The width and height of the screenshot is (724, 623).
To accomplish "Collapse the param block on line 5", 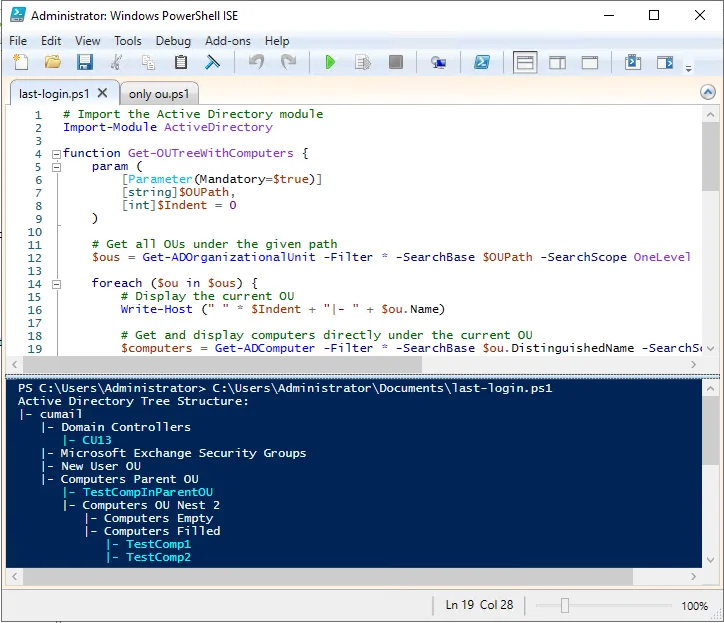I will pos(56,167).
